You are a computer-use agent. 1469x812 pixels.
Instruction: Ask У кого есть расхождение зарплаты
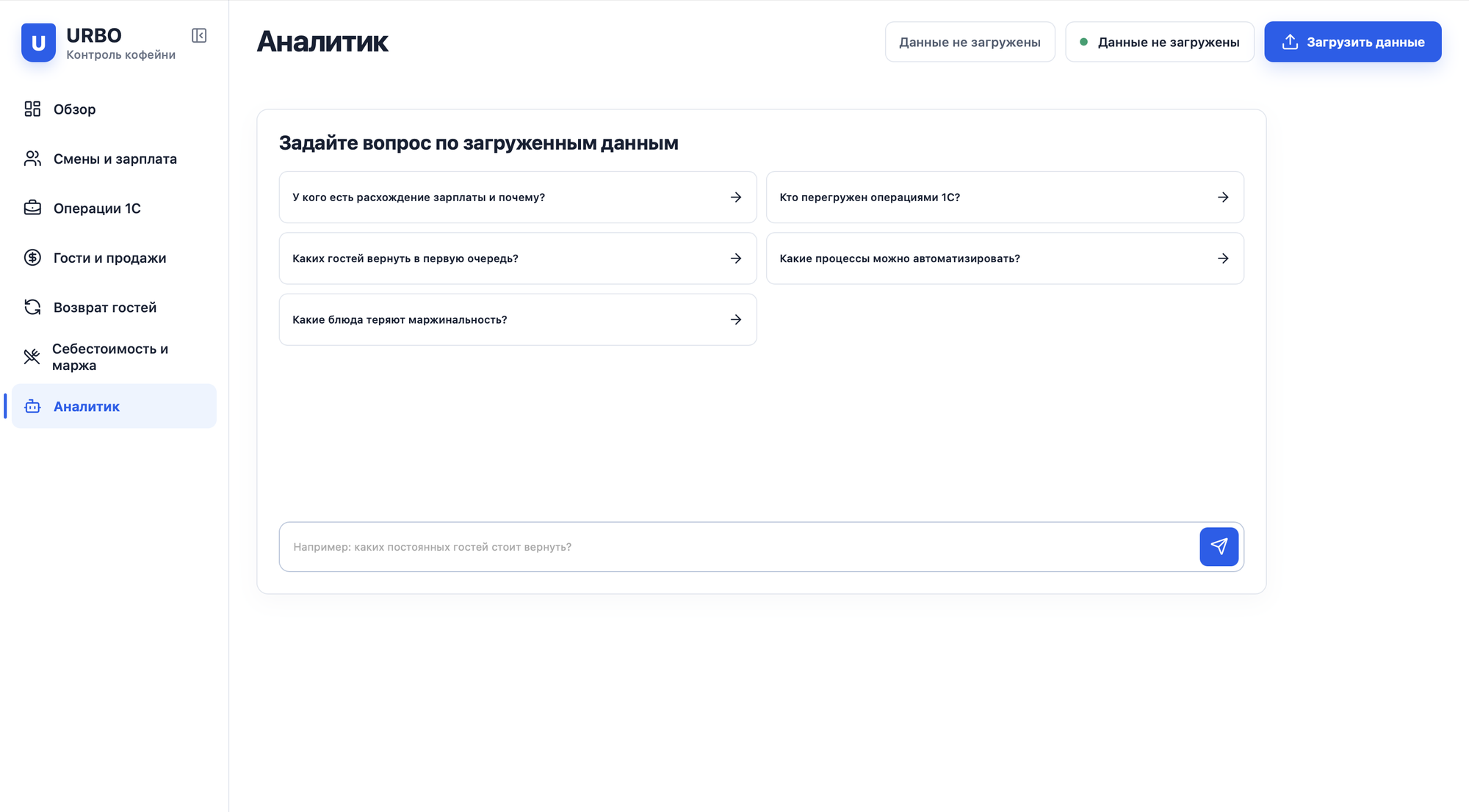[x=518, y=197]
